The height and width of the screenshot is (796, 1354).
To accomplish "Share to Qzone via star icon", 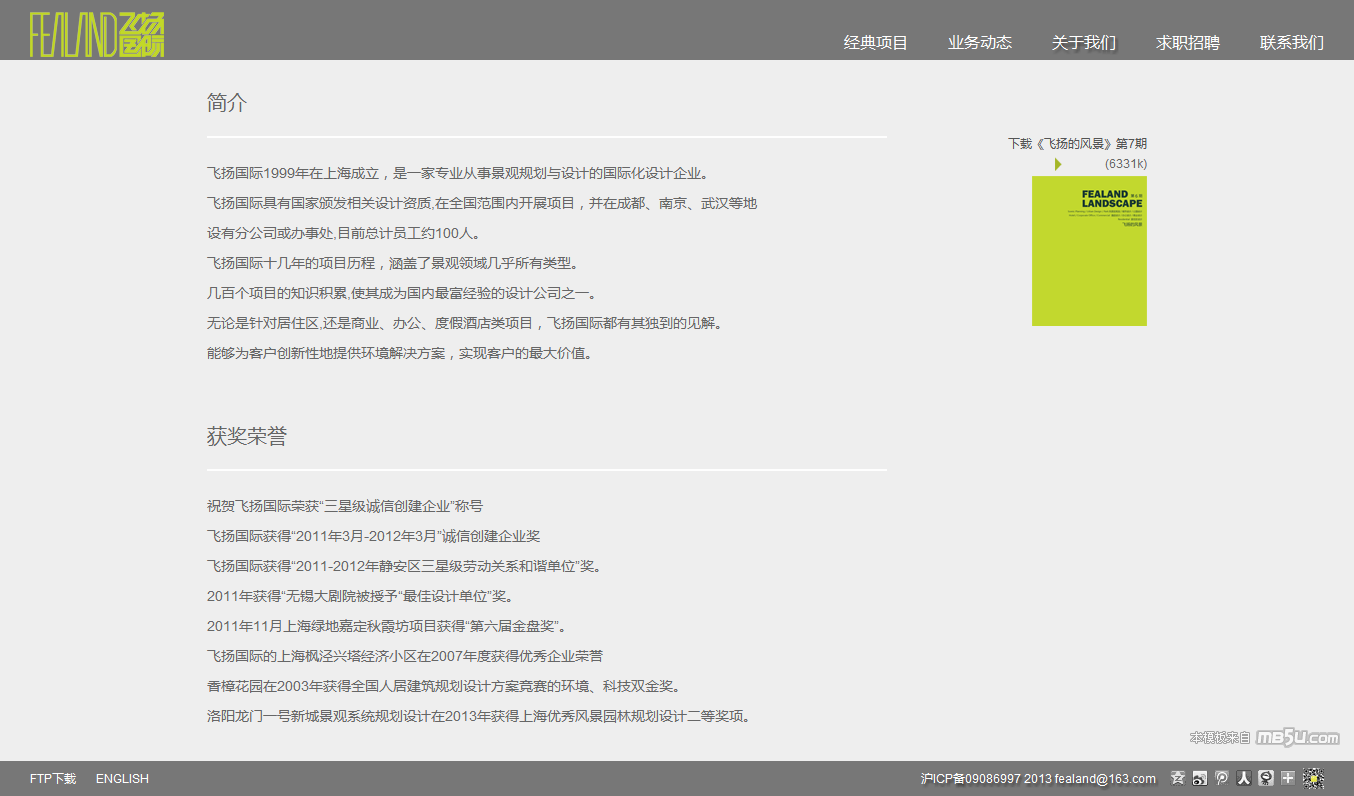I will click(x=1178, y=778).
